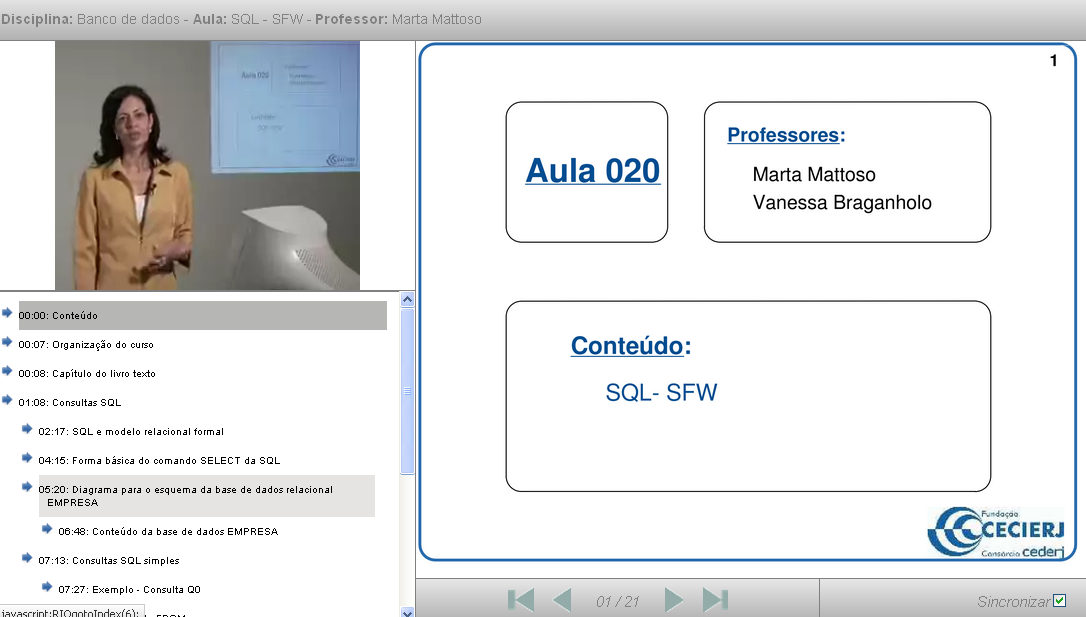Click arrow icon beside 'SQL e modelo relacional formal'
The height and width of the screenshot is (617, 1086).
(x=27, y=429)
